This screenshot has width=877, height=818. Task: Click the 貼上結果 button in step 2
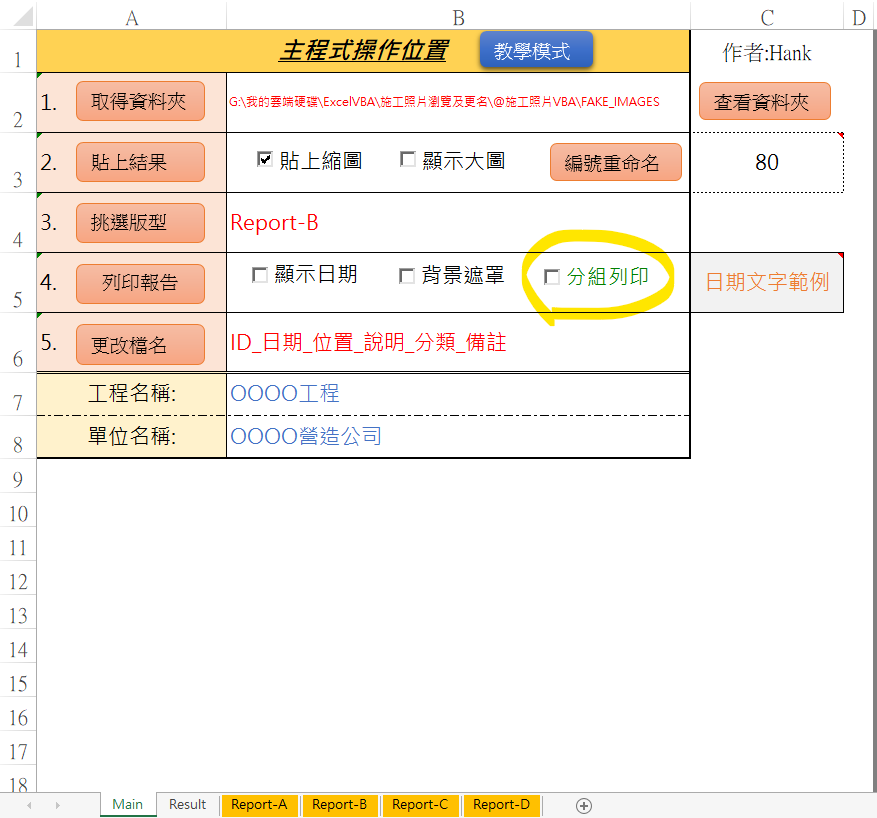139,162
